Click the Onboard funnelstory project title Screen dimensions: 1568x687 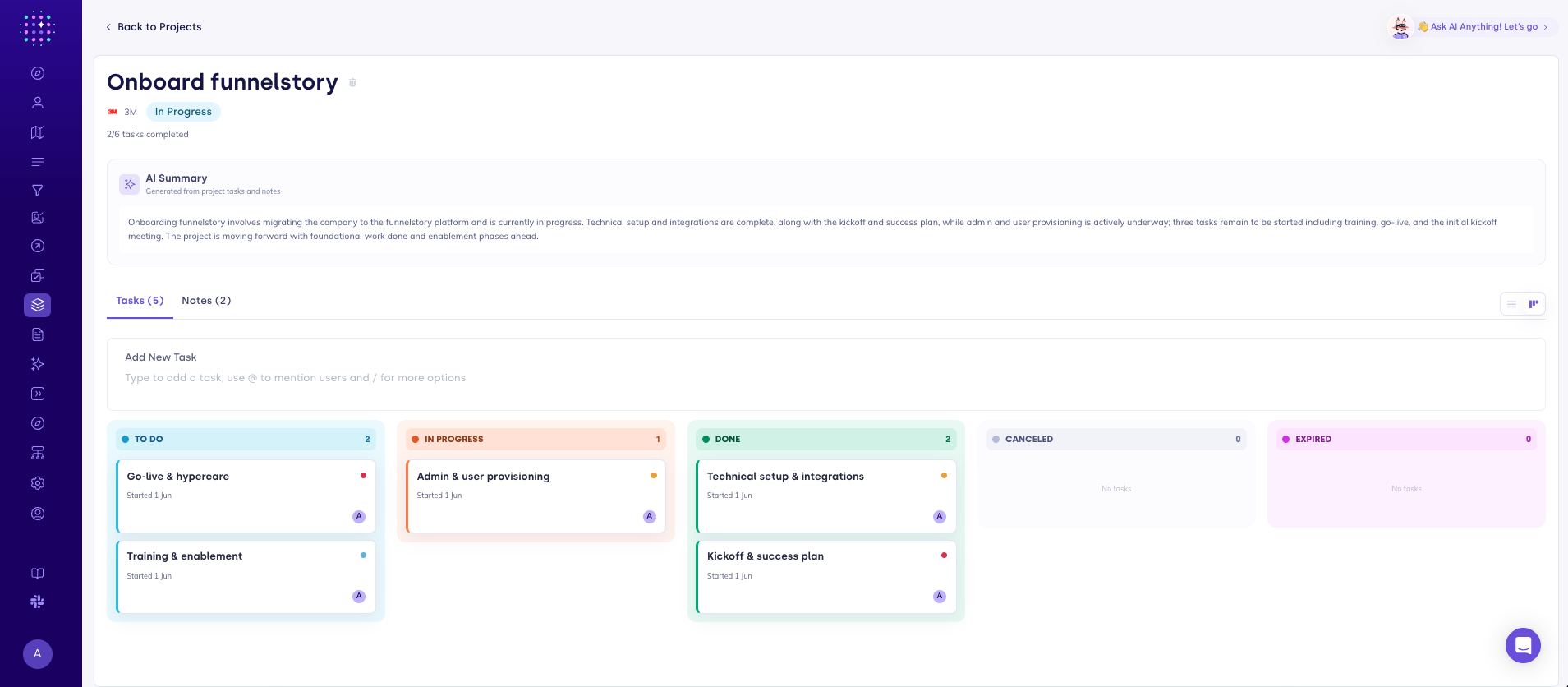pyautogui.click(x=223, y=82)
